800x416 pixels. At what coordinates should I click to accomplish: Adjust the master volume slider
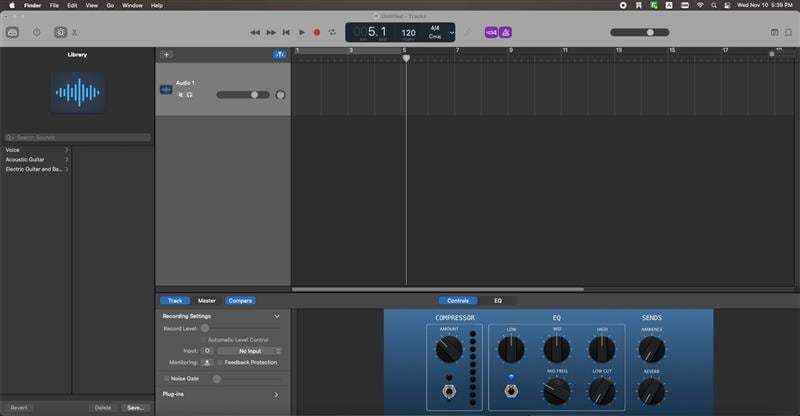tap(640, 32)
